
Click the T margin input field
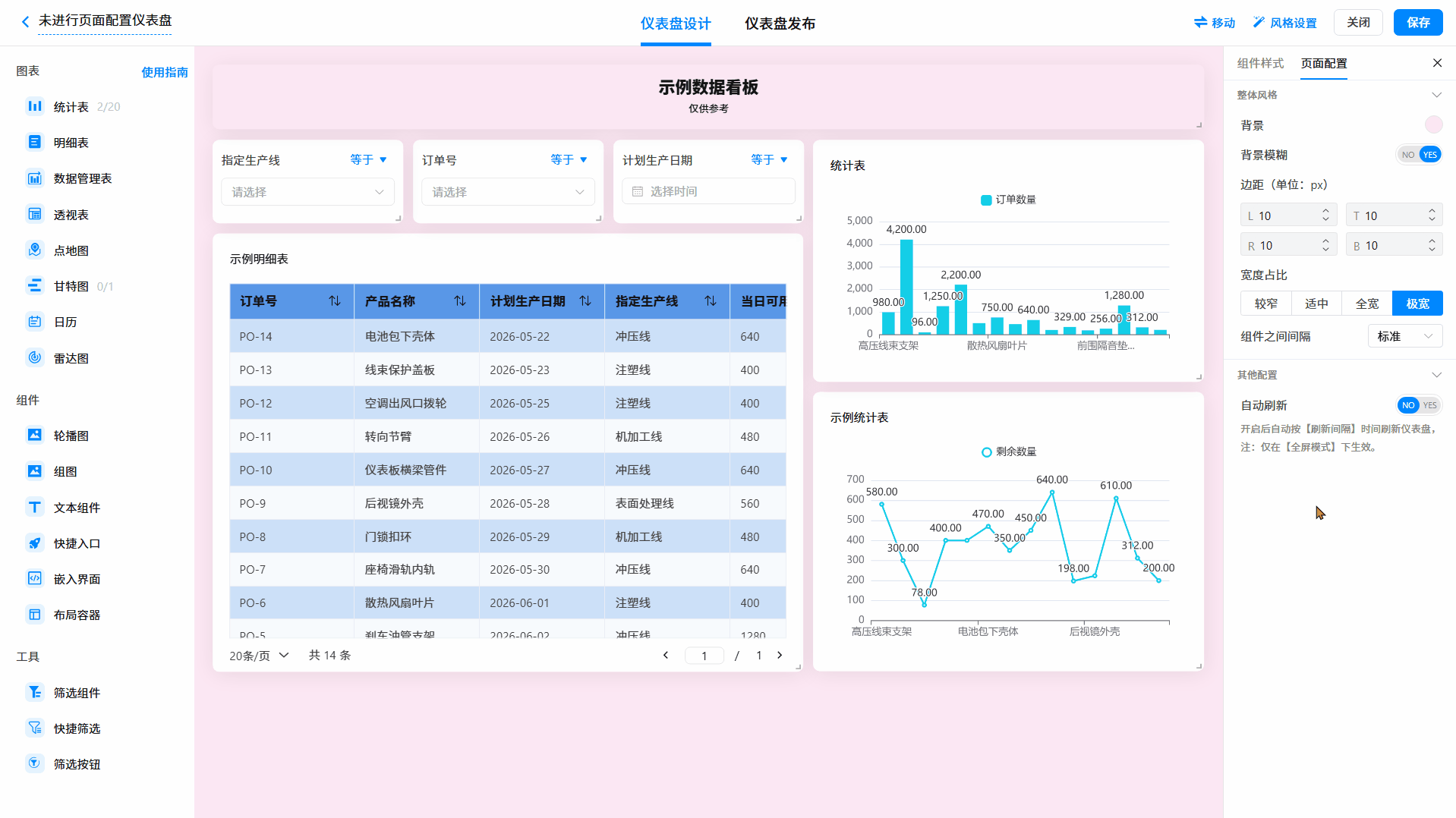(x=1395, y=216)
